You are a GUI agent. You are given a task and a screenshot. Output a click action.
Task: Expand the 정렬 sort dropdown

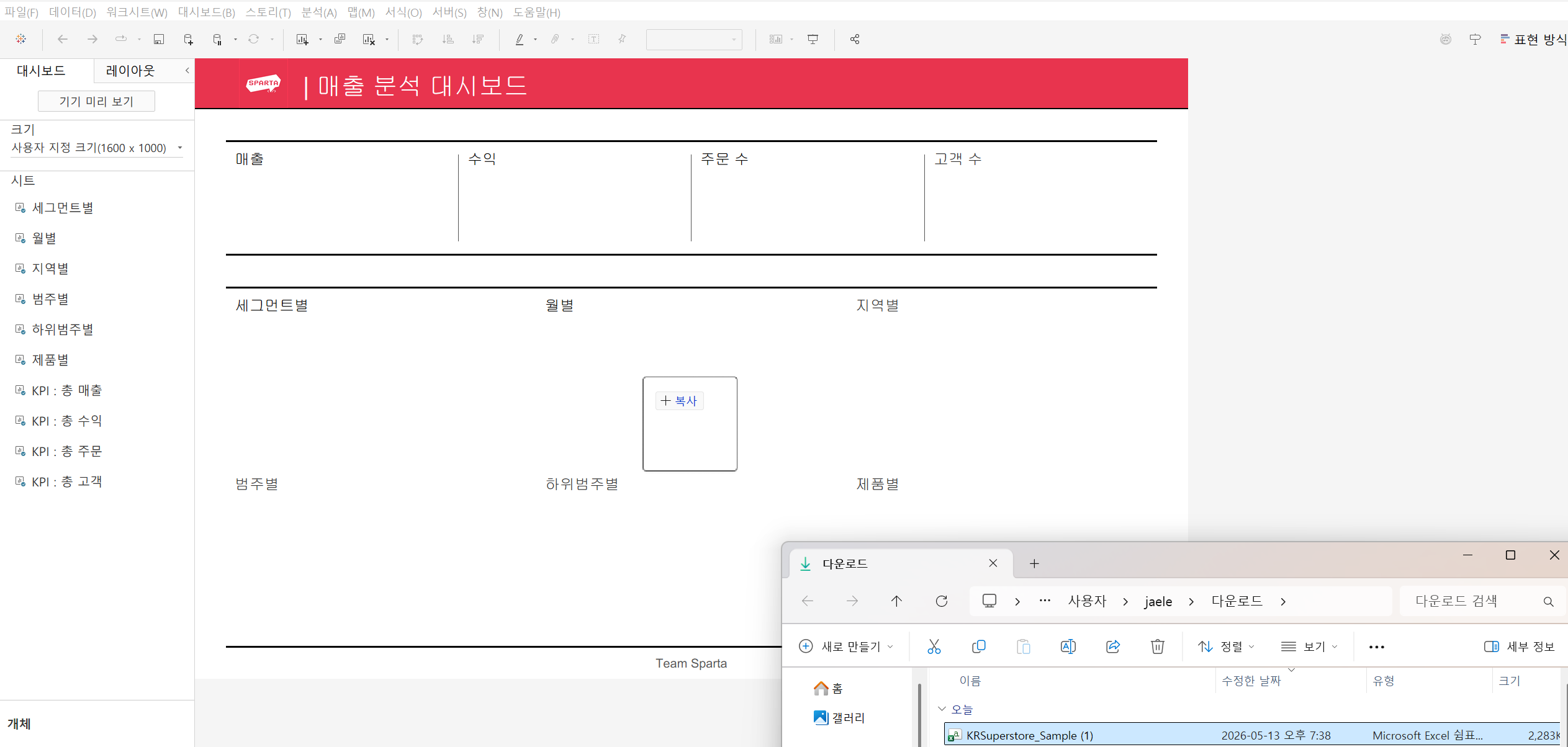point(1226,646)
